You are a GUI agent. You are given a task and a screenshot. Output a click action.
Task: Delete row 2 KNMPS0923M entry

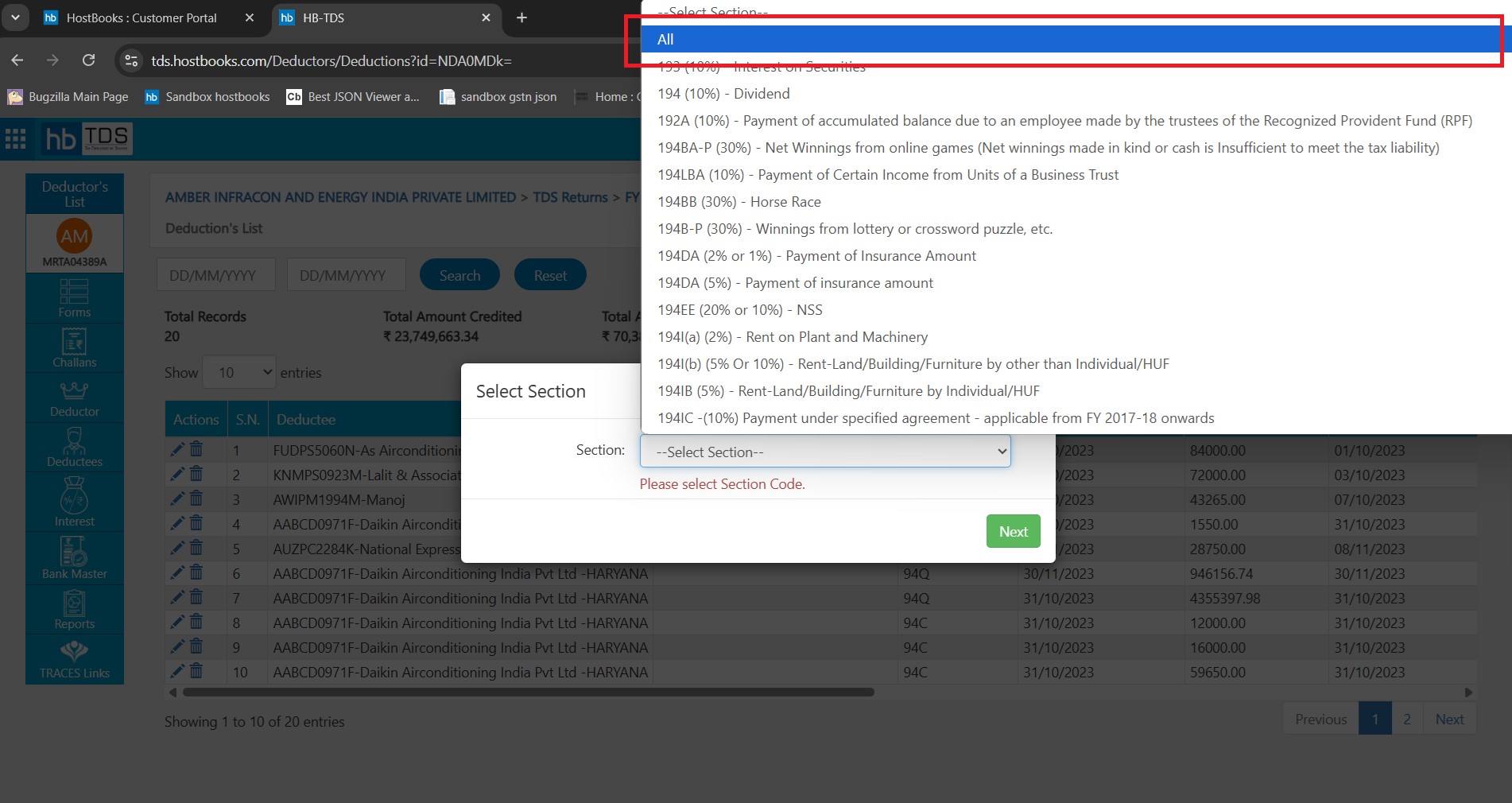pos(196,475)
